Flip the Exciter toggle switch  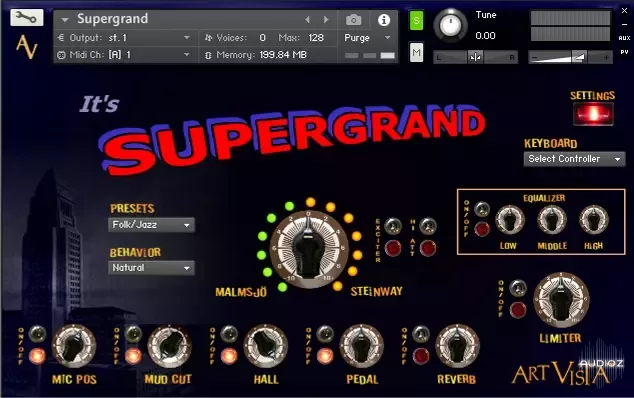click(x=393, y=227)
